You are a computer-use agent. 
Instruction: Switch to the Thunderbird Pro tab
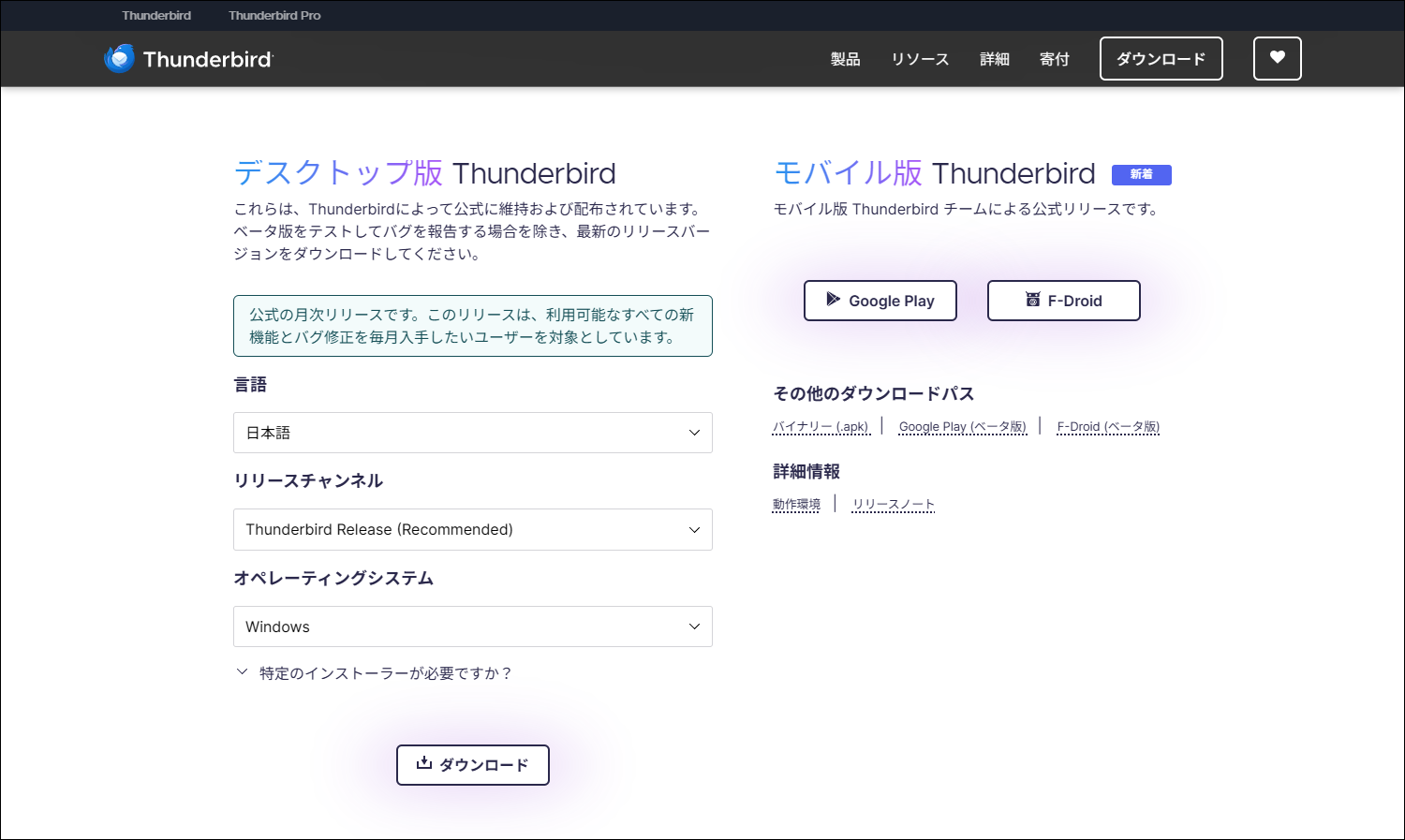click(x=274, y=16)
